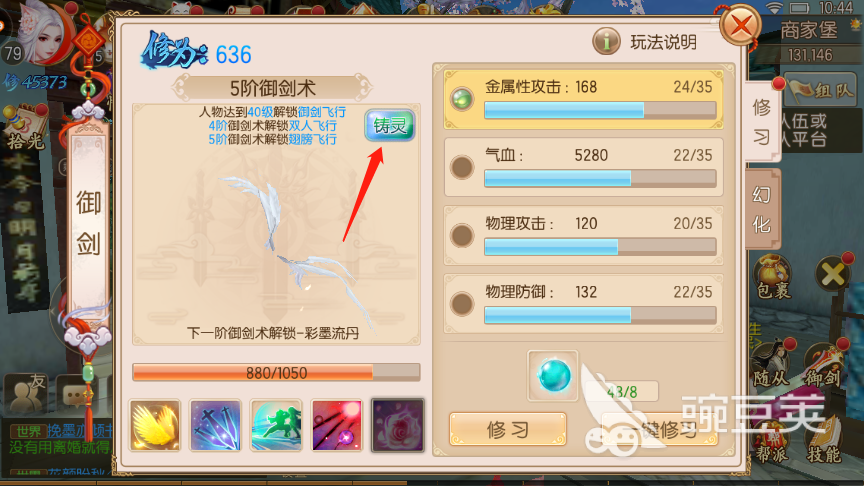
Task: Switch to the 幻化 side tab
Action: pos(762,209)
